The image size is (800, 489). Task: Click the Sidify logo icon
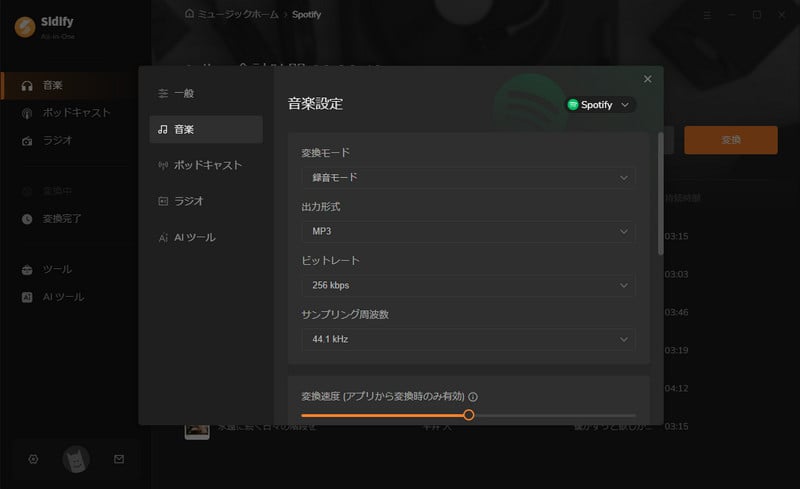click(24, 27)
